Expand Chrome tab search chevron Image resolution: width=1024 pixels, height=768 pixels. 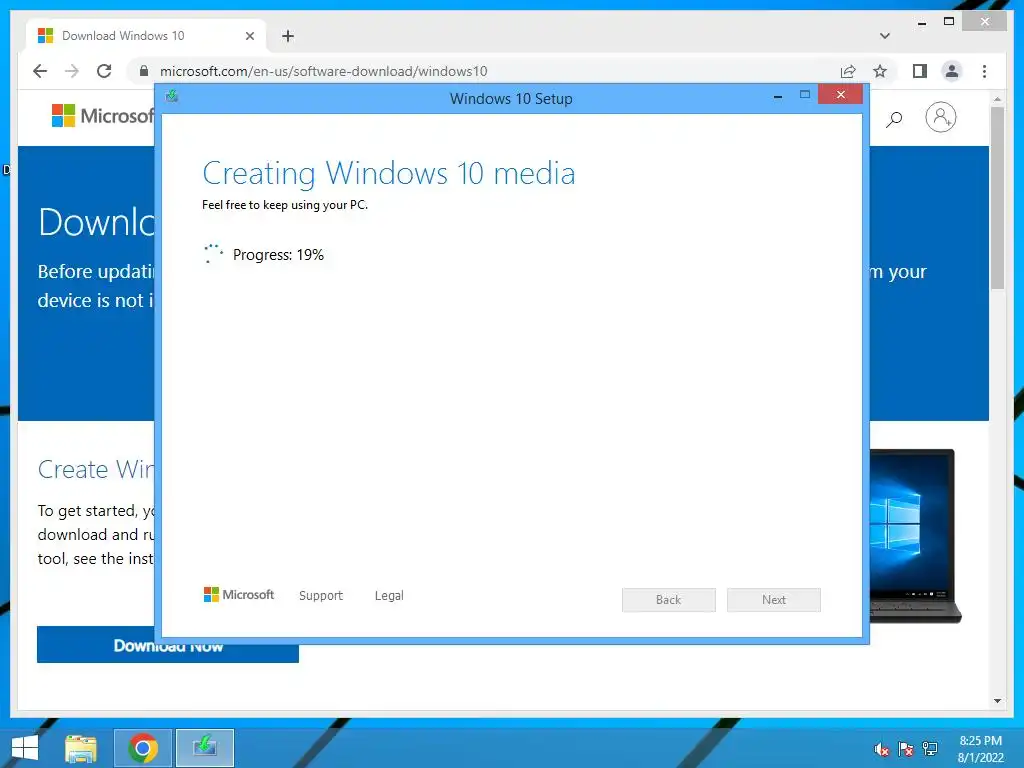[884, 36]
